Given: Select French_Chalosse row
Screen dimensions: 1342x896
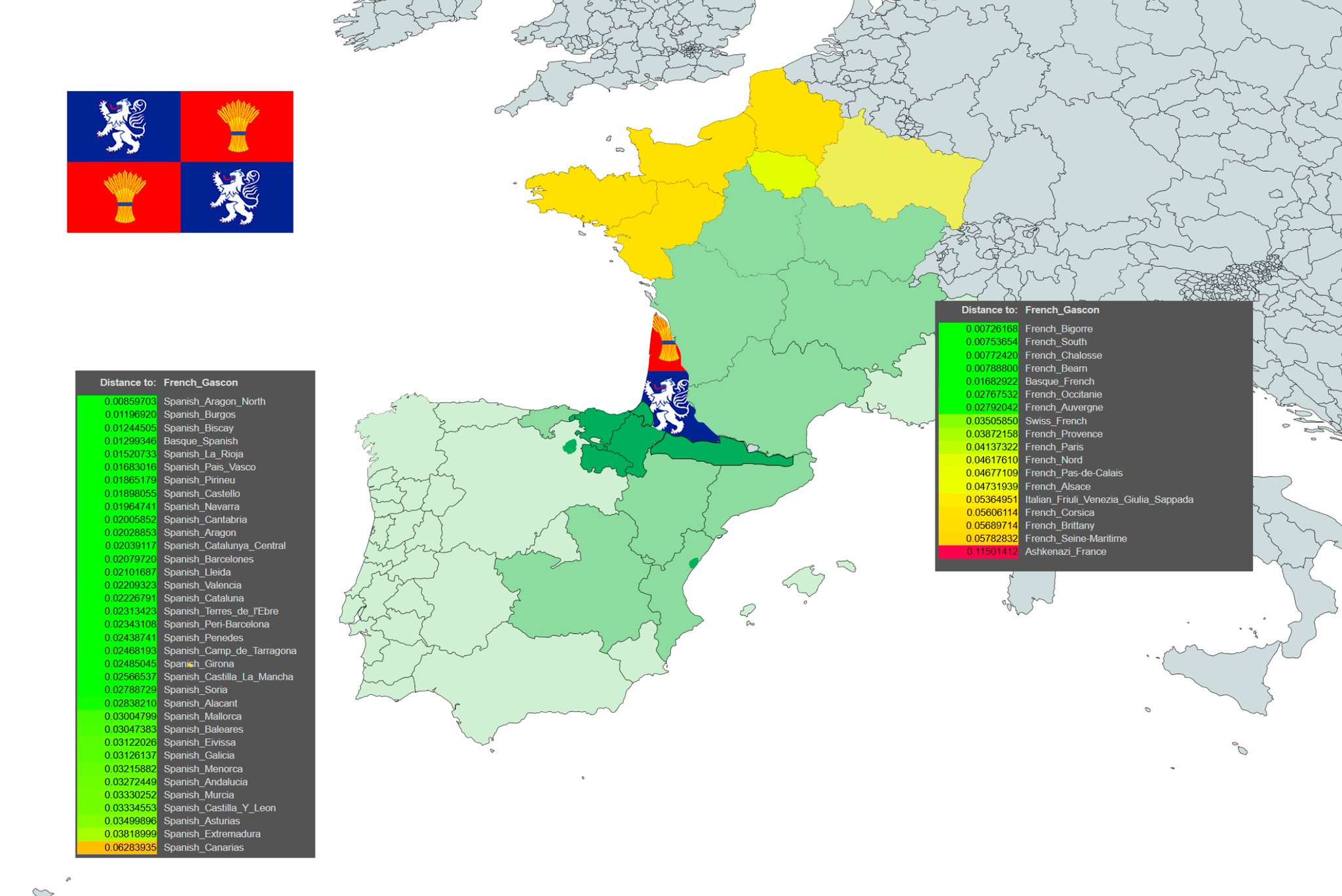Looking at the screenshot, I should pos(1094,355).
